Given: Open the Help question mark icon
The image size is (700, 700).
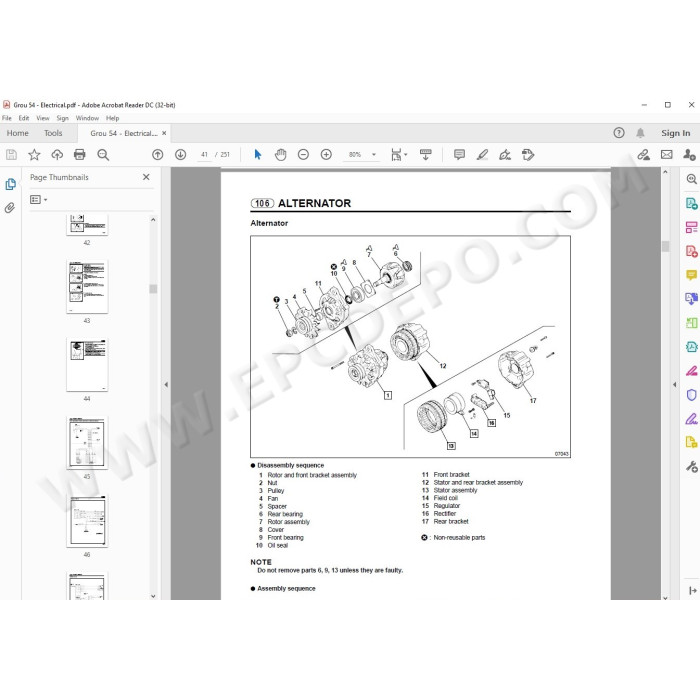Looking at the screenshot, I should point(619,133).
